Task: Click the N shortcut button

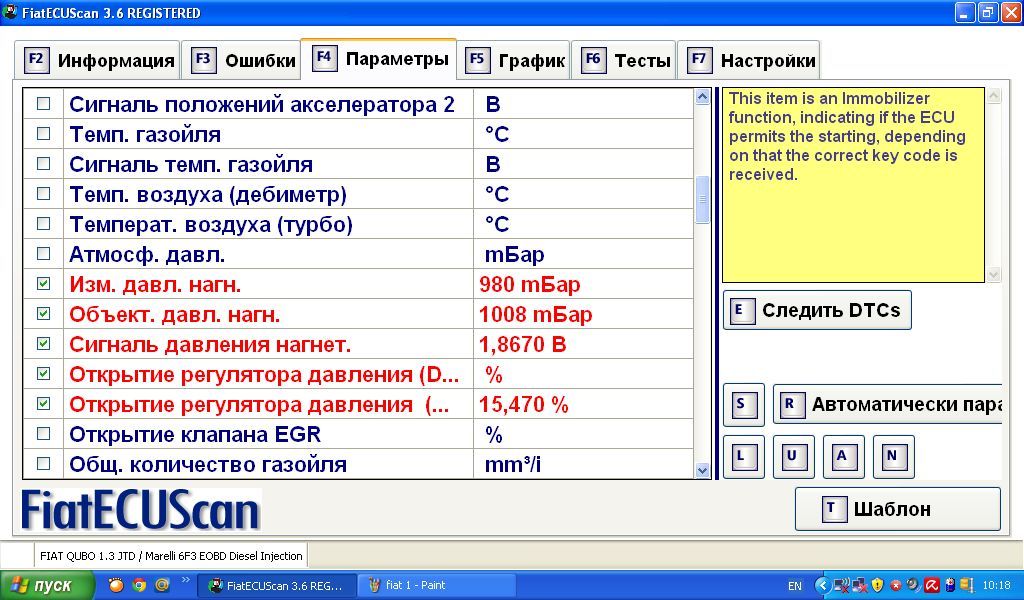Action: [x=893, y=457]
